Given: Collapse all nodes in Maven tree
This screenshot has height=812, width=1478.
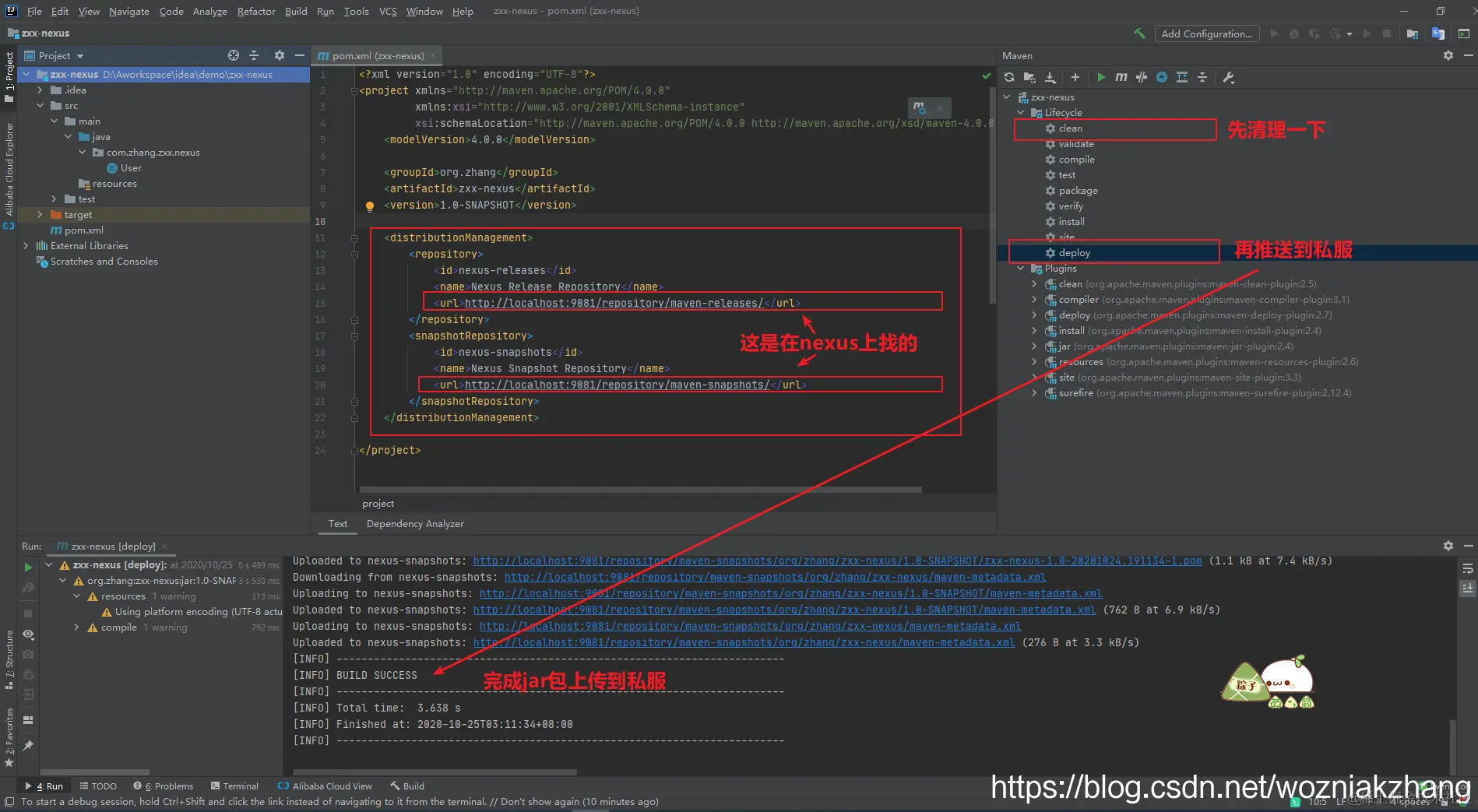Looking at the screenshot, I should tap(1202, 77).
